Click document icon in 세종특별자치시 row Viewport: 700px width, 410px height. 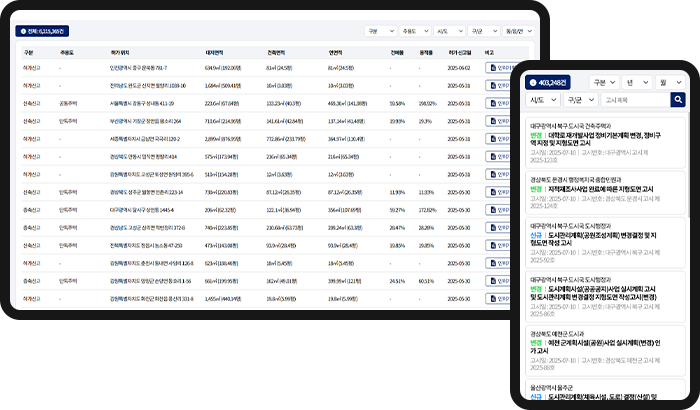pos(491,138)
